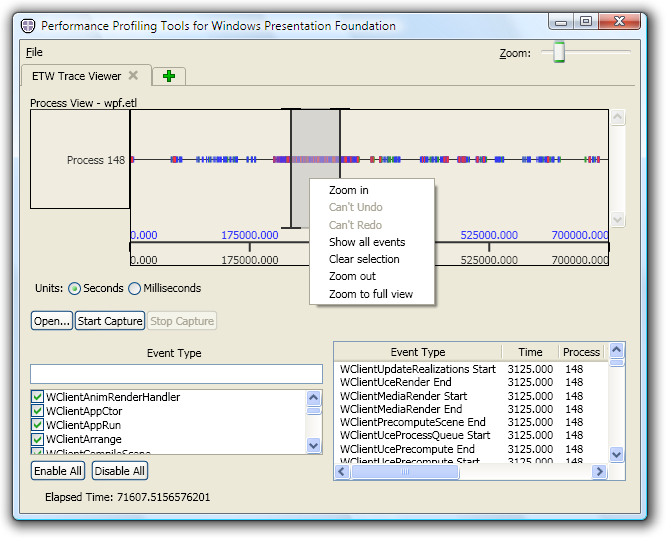Click the left selection marker on timeline
Viewport: 666px width, 538px height.
[x=291, y=168]
